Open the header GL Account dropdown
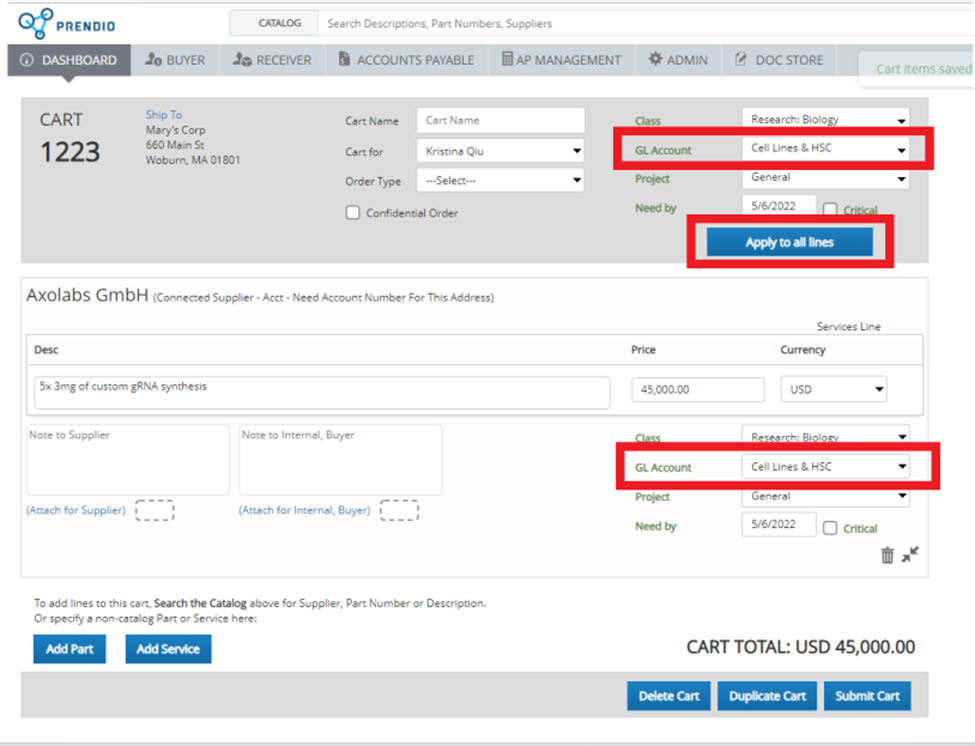The width and height of the screenshot is (975, 746). (x=825, y=149)
